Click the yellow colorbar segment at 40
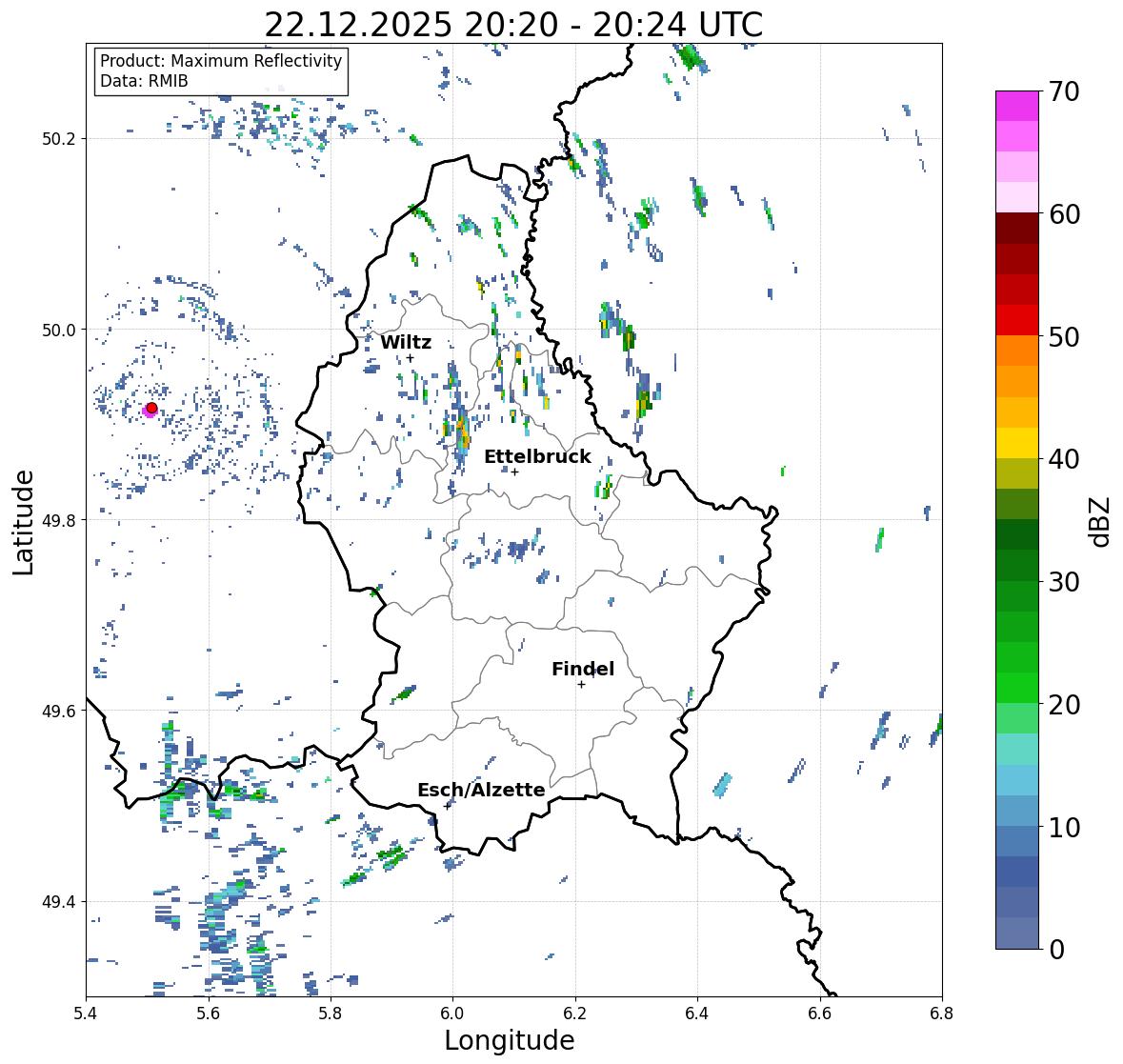Screen dimensions: 1123x1064 [x=1017, y=443]
